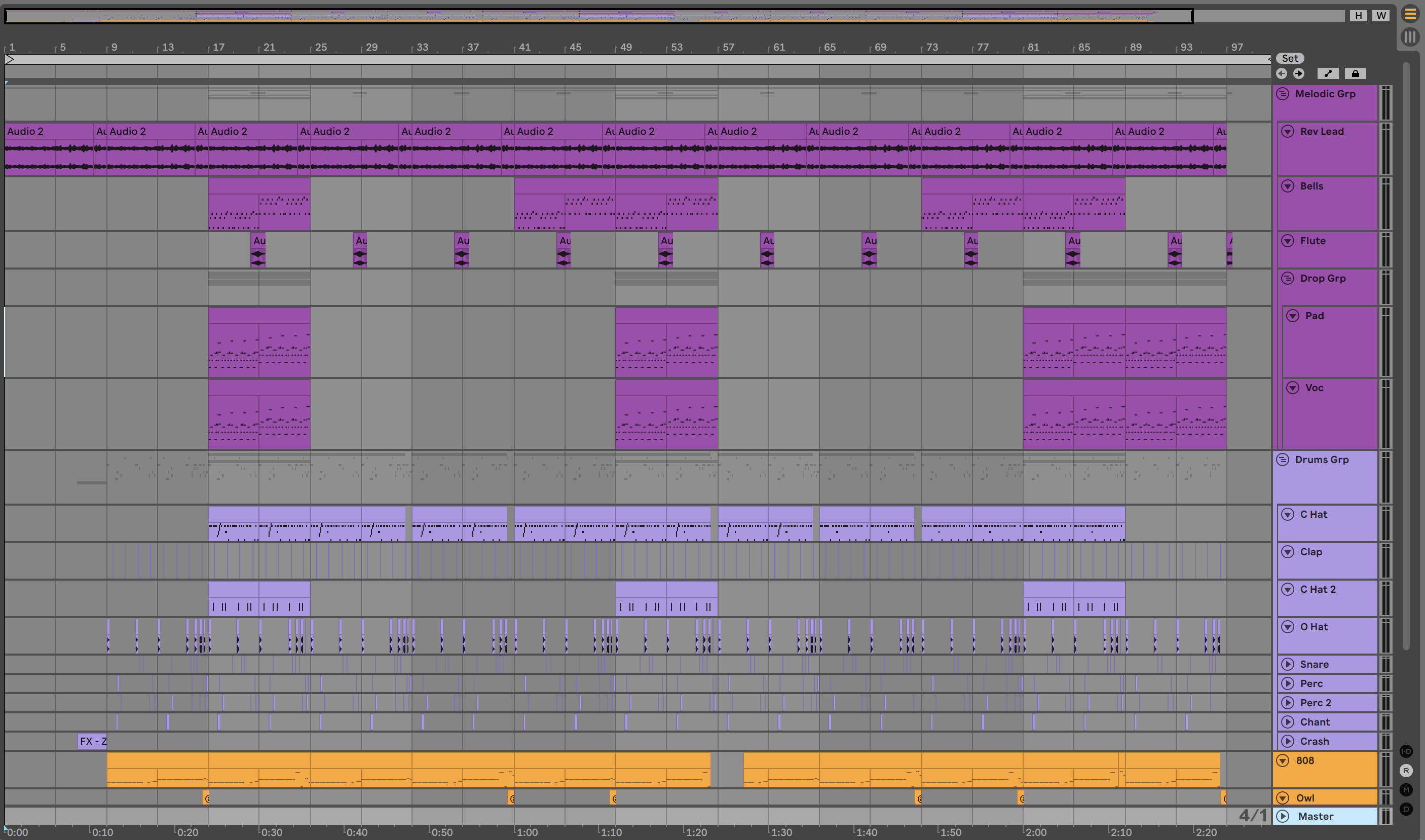
Task: Fold the Melodic Grp group track
Action: point(1283,94)
